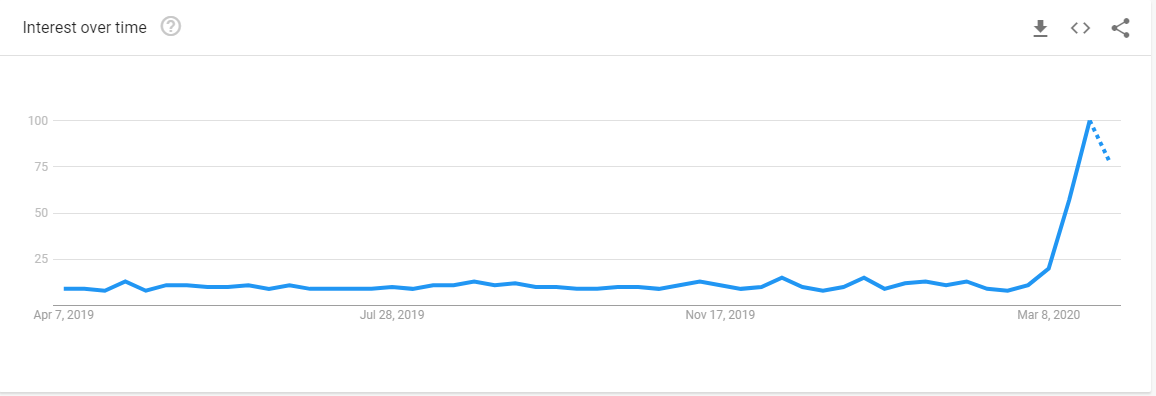Click the dotted partial-data line segment
This screenshot has height=396, width=1156.
(1099, 141)
